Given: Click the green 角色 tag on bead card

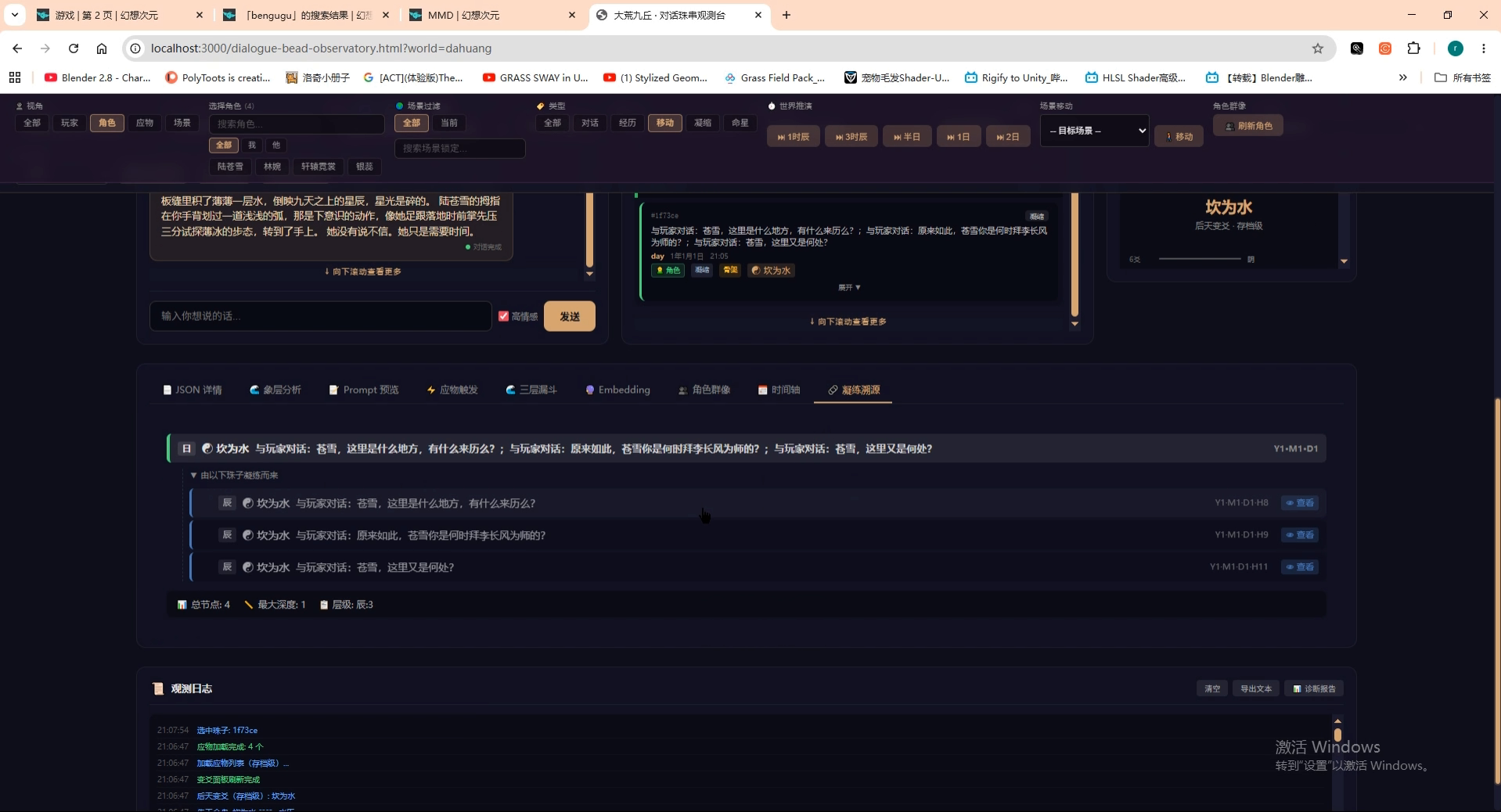Looking at the screenshot, I should click(x=668, y=270).
